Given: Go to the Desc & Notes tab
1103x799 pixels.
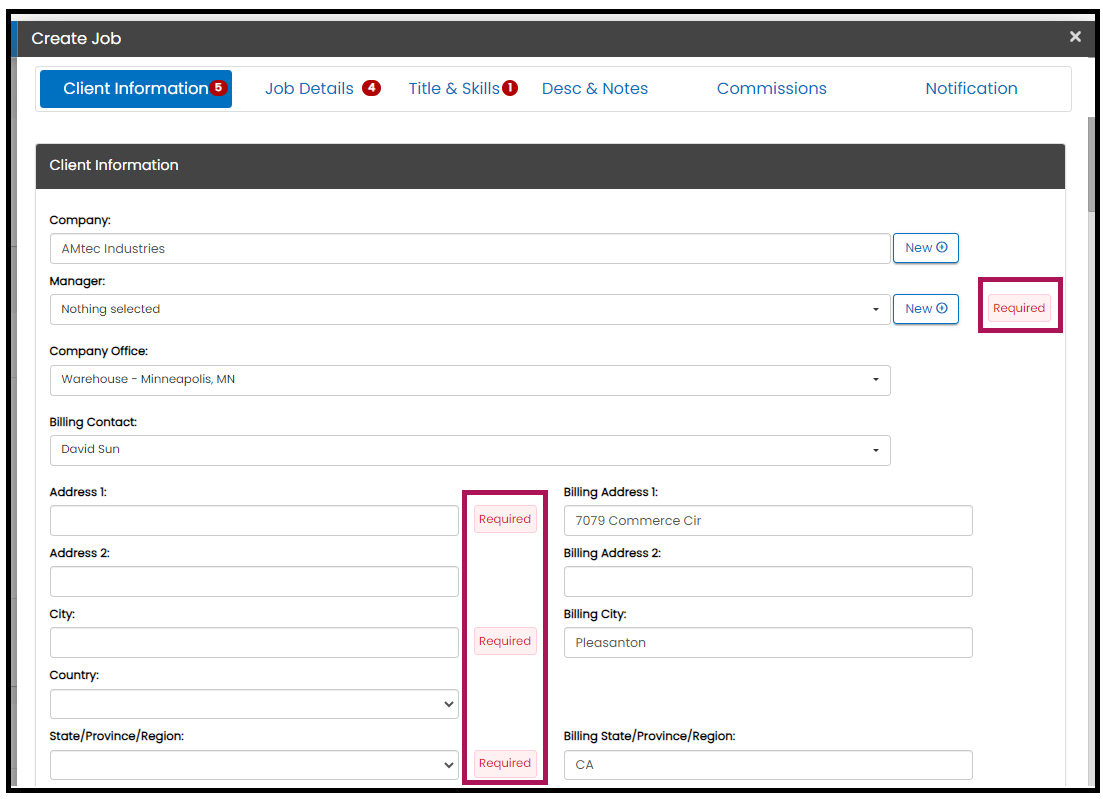Looking at the screenshot, I should pos(595,89).
